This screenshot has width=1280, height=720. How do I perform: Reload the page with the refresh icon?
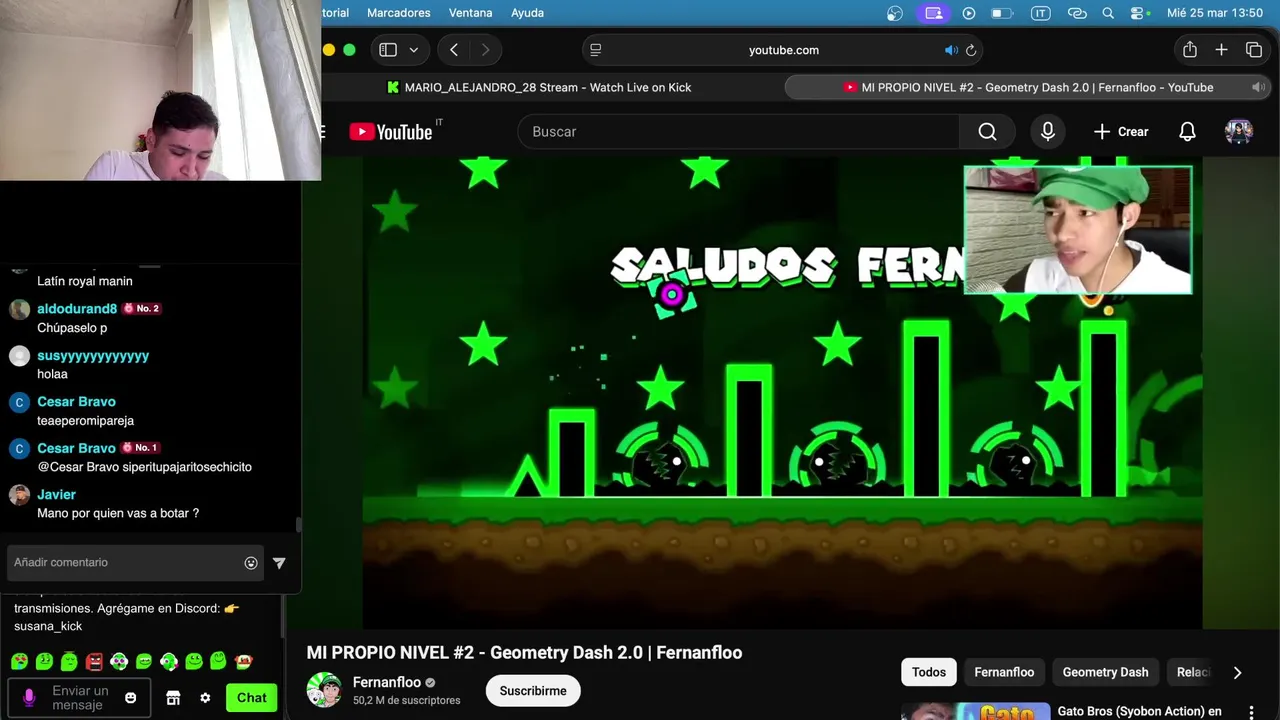970,50
